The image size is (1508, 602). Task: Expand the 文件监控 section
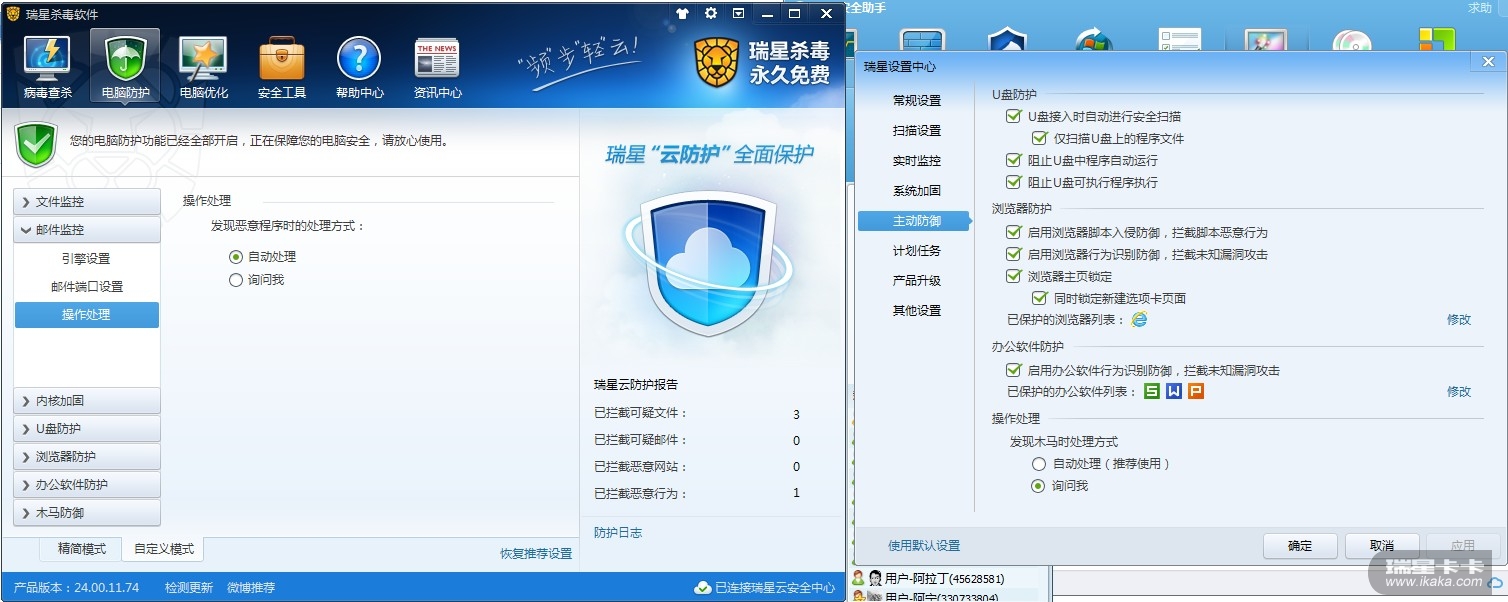coord(87,202)
